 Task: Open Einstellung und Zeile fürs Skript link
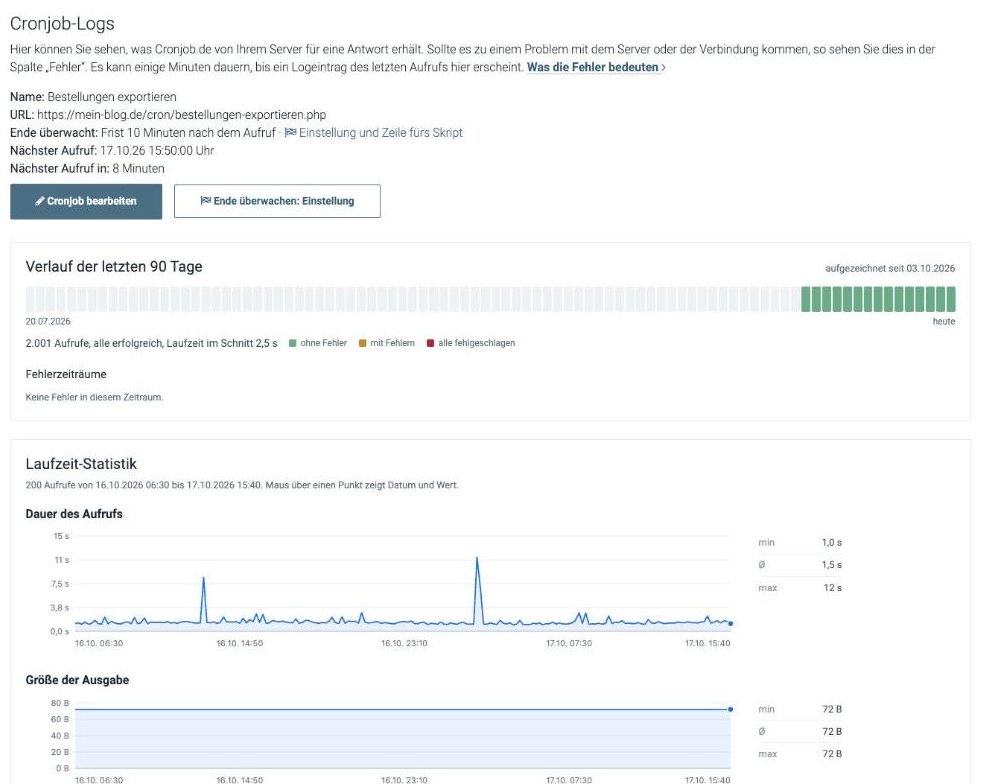click(381, 133)
